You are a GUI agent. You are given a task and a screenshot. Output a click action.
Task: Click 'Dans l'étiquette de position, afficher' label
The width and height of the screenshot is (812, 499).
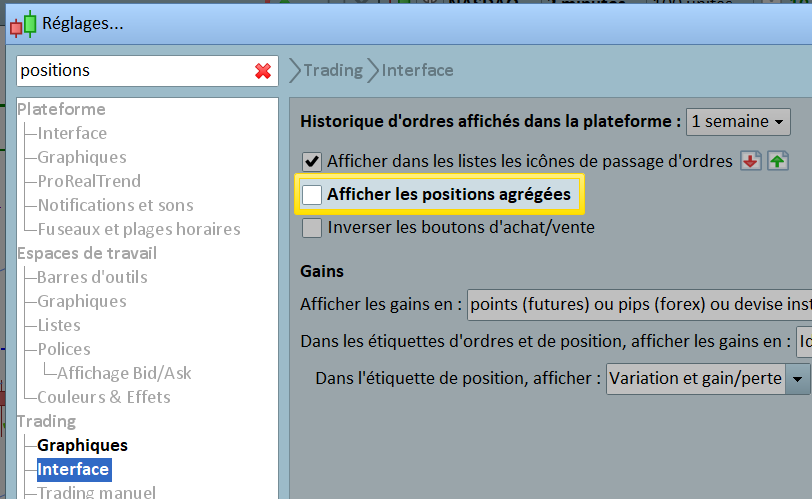pos(458,378)
